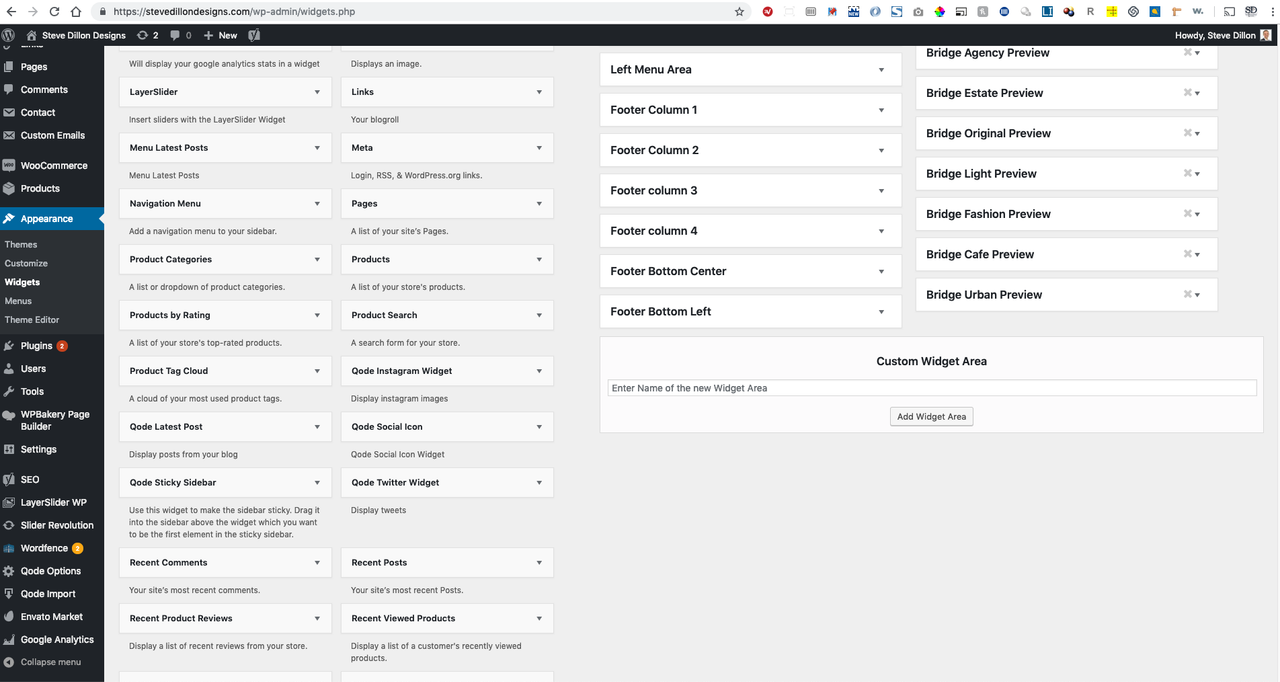Reload the page with the refresh icon
The height and width of the screenshot is (682, 1280).
click(x=52, y=12)
